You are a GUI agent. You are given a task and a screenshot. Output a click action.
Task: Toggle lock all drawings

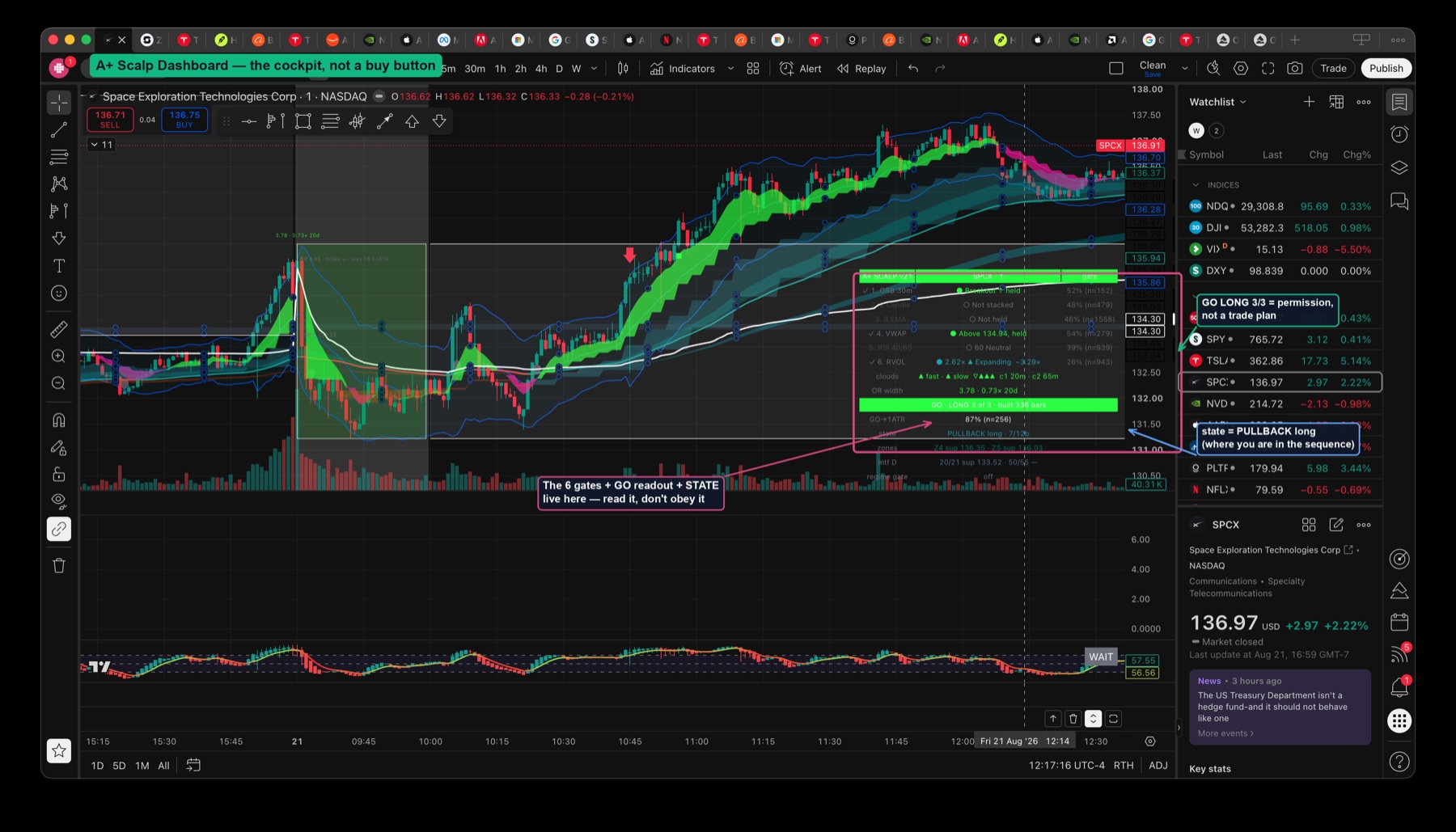[x=59, y=475]
